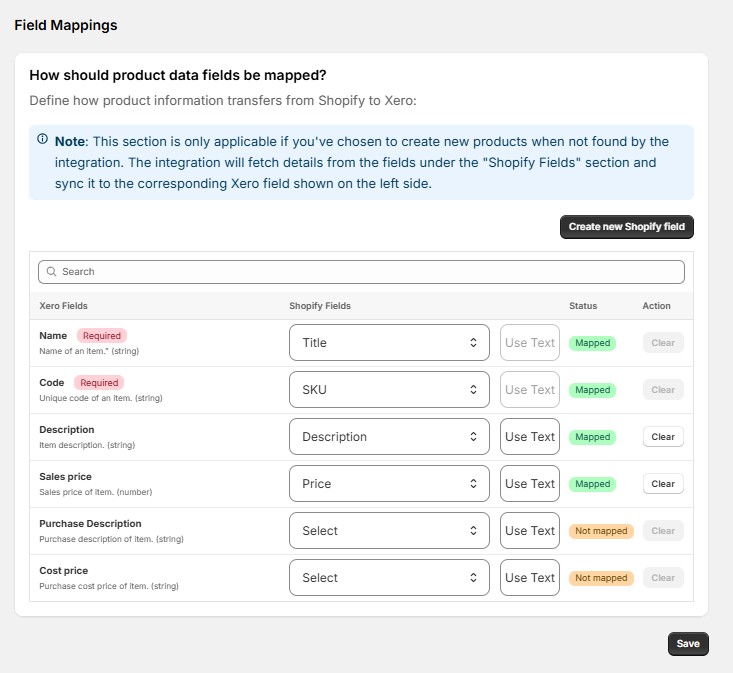The image size is (733, 673).
Task: Open Select dropdown for Cost price
Action: [389, 578]
